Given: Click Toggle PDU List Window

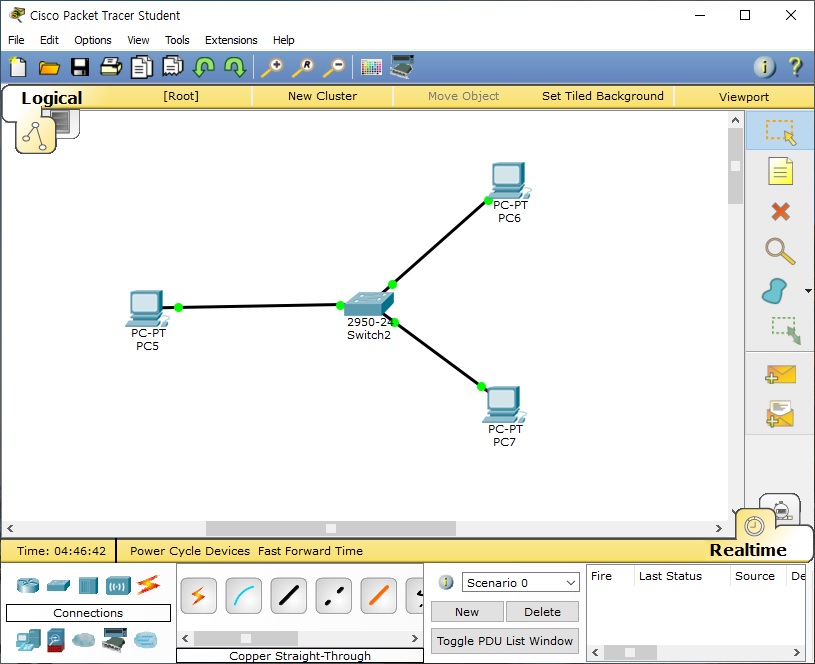Looking at the screenshot, I should 505,641.
